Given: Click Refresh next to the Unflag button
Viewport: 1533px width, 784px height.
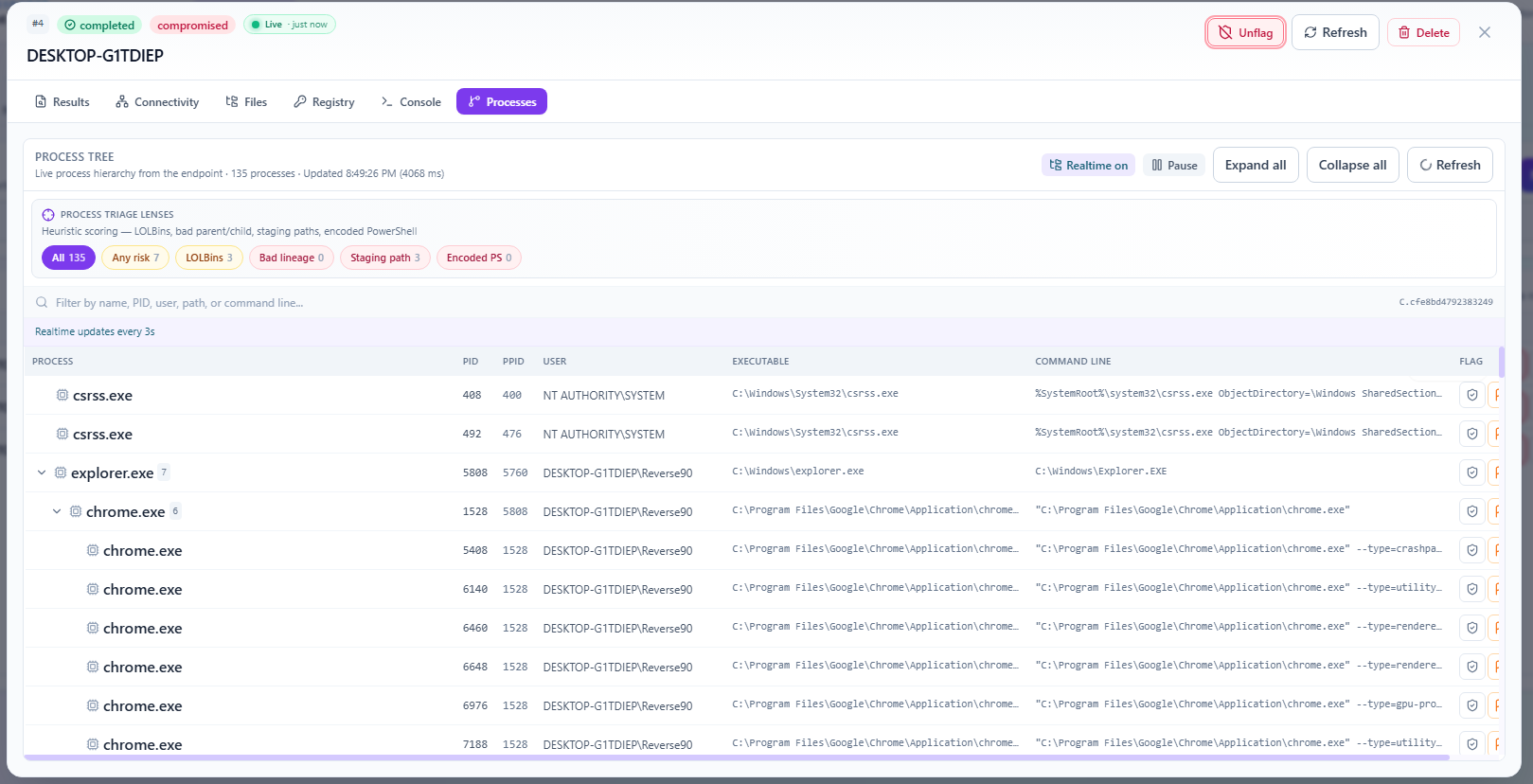Looking at the screenshot, I should (1335, 32).
